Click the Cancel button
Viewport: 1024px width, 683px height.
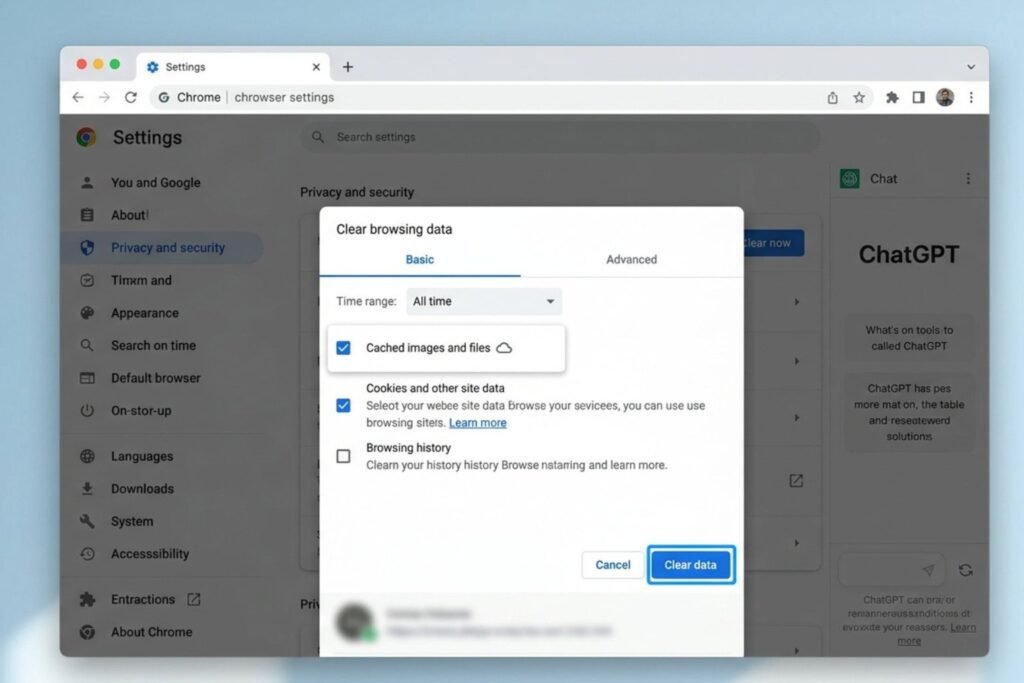(613, 565)
